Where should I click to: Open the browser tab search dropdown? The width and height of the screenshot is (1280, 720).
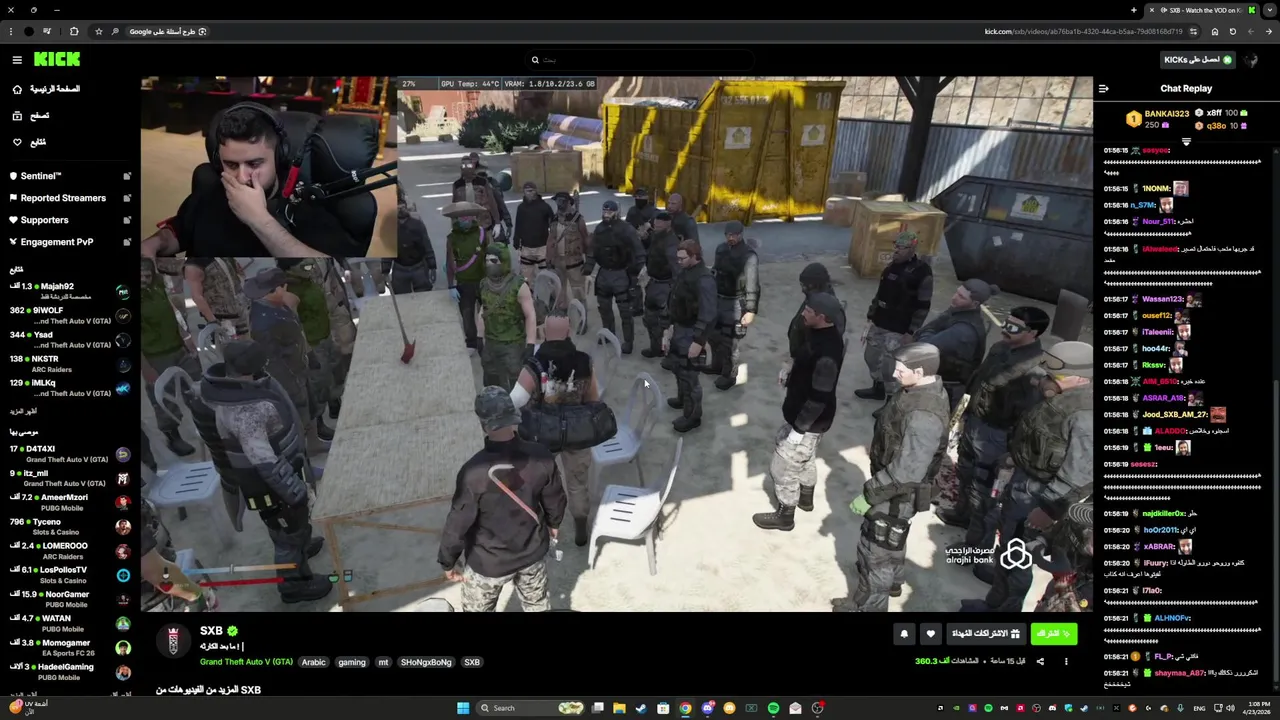pyautogui.click(x=1270, y=10)
